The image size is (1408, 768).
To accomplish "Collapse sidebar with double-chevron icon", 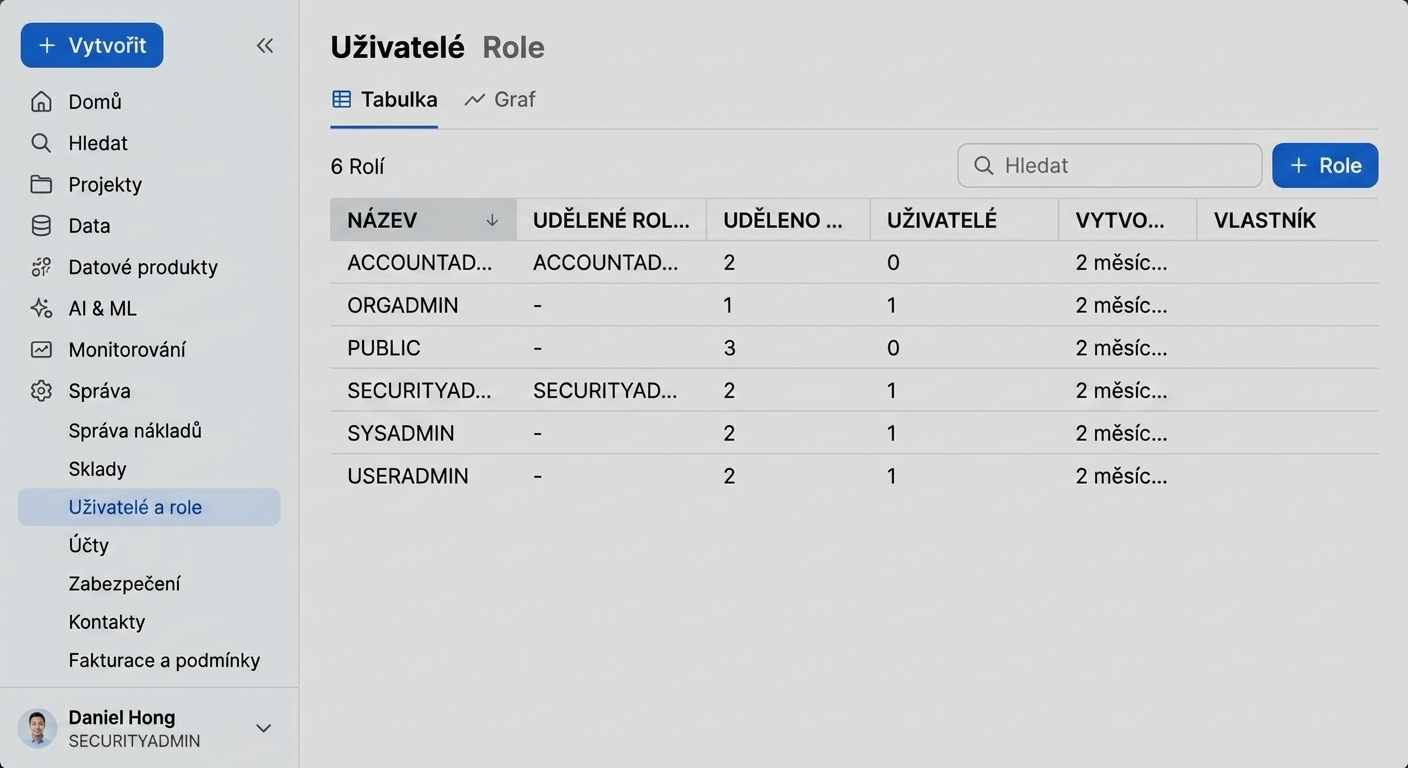I will tap(265, 45).
